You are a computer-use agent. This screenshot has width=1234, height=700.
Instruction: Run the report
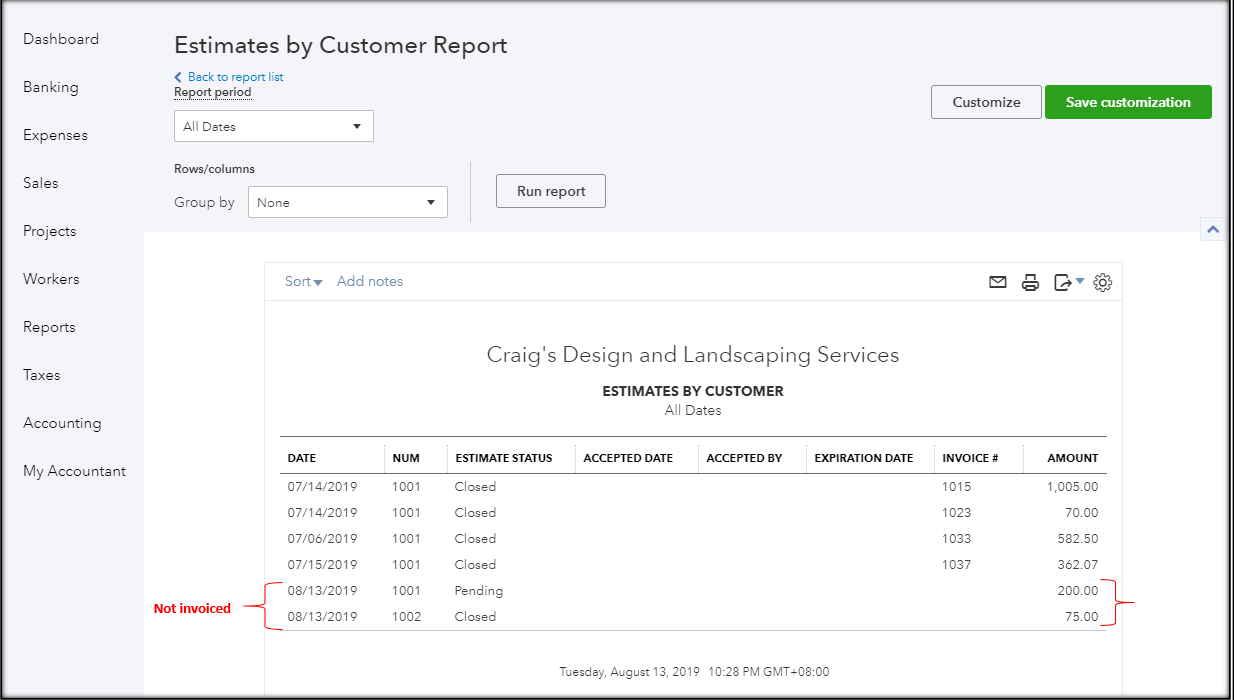point(551,191)
